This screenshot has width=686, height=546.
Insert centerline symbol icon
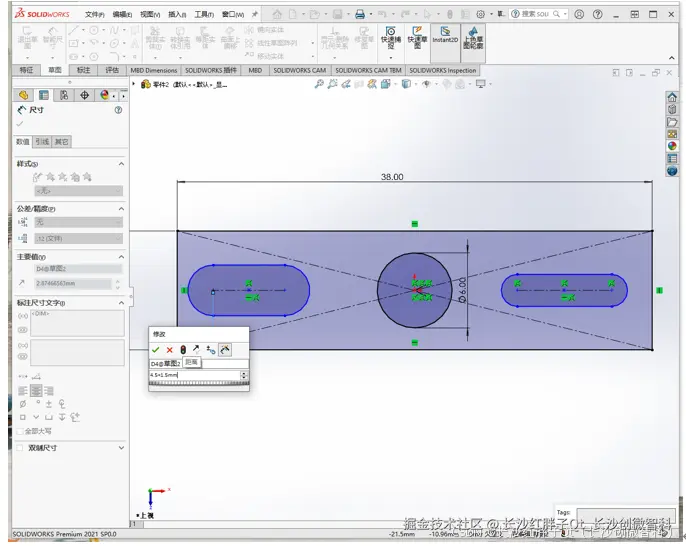[62, 404]
